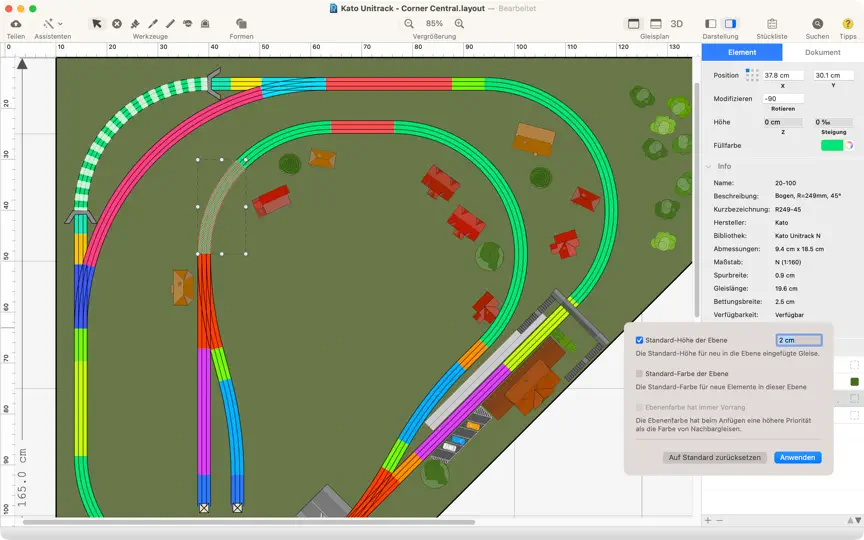The height and width of the screenshot is (540, 864).
Task: Select the eye visibility tool
Action: [188, 24]
